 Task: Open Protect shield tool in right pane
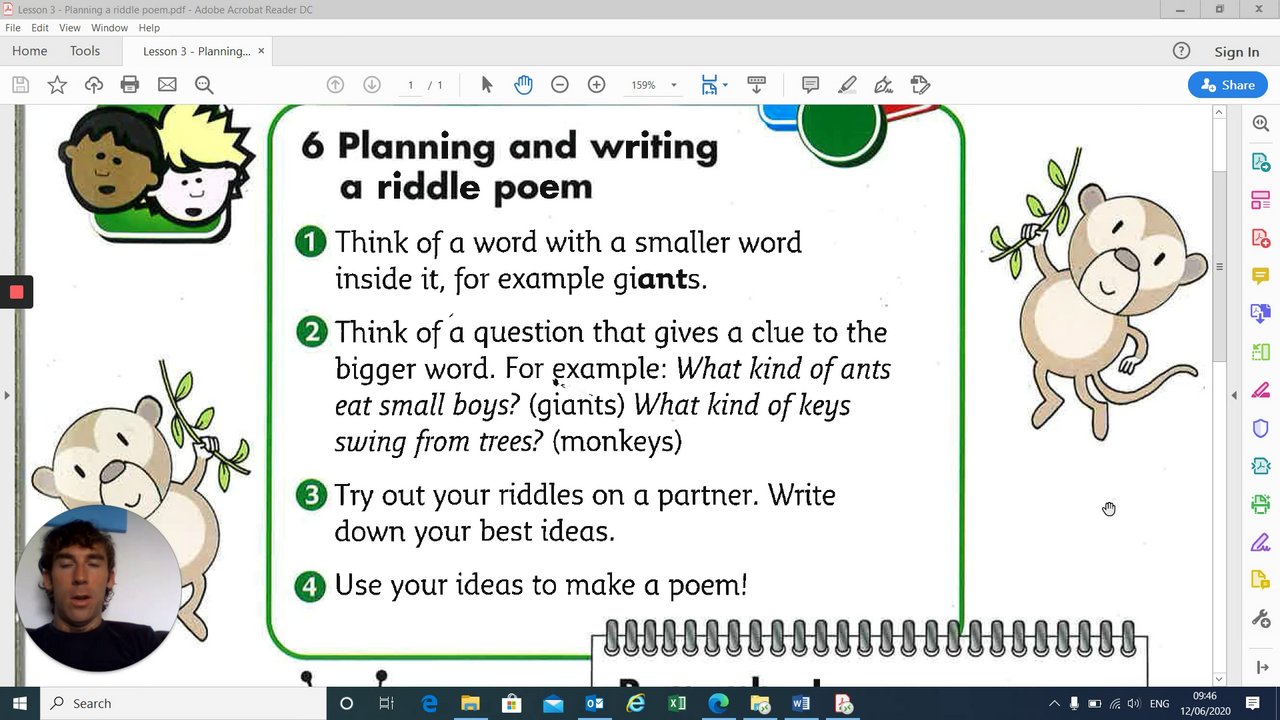pos(1260,428)
